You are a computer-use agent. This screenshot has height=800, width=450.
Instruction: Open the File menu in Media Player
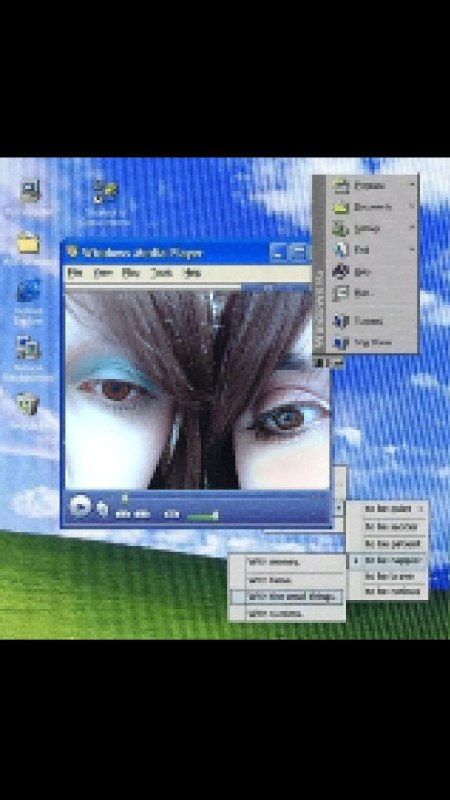tap(75, 273)
